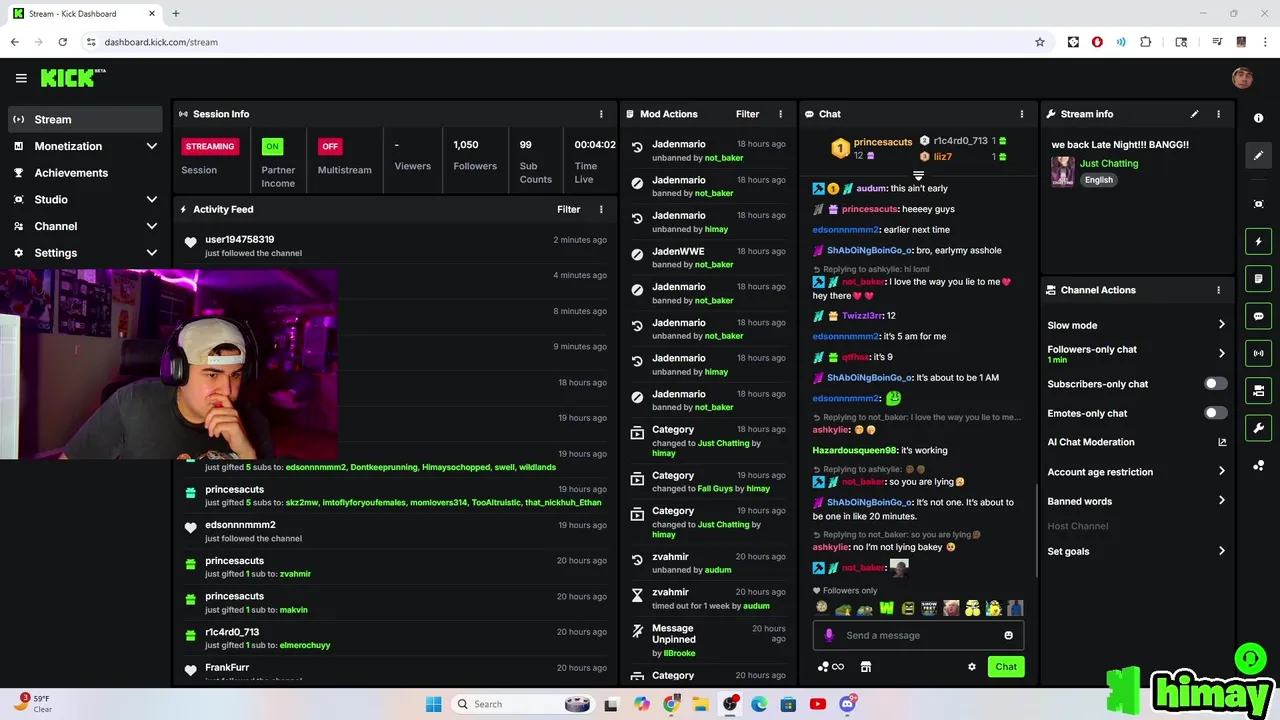Open Activity Feed three-dot menu
1280x720 pixels.
tap(601, 209)
